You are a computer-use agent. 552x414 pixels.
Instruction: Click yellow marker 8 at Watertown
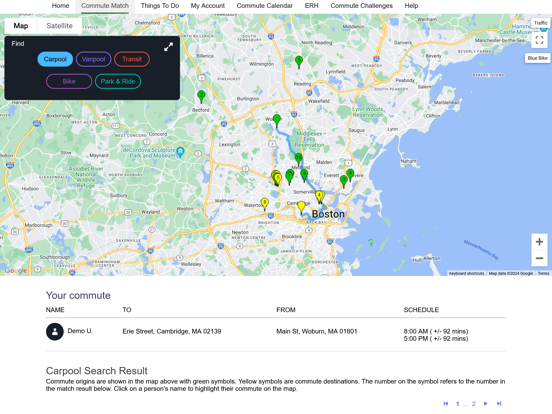(x=265, y=204)
